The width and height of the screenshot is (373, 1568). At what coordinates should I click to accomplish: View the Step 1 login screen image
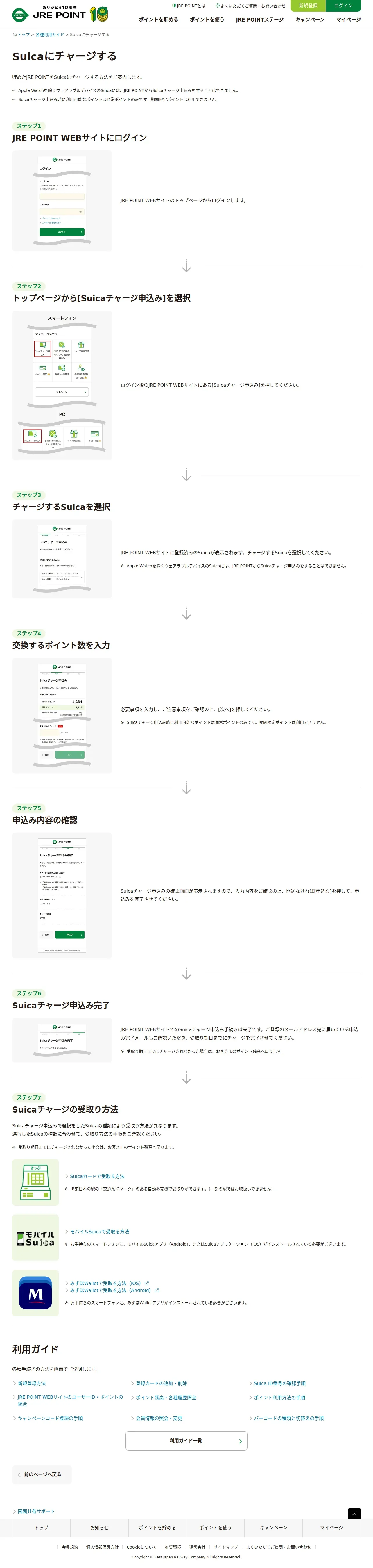[62, 201]
